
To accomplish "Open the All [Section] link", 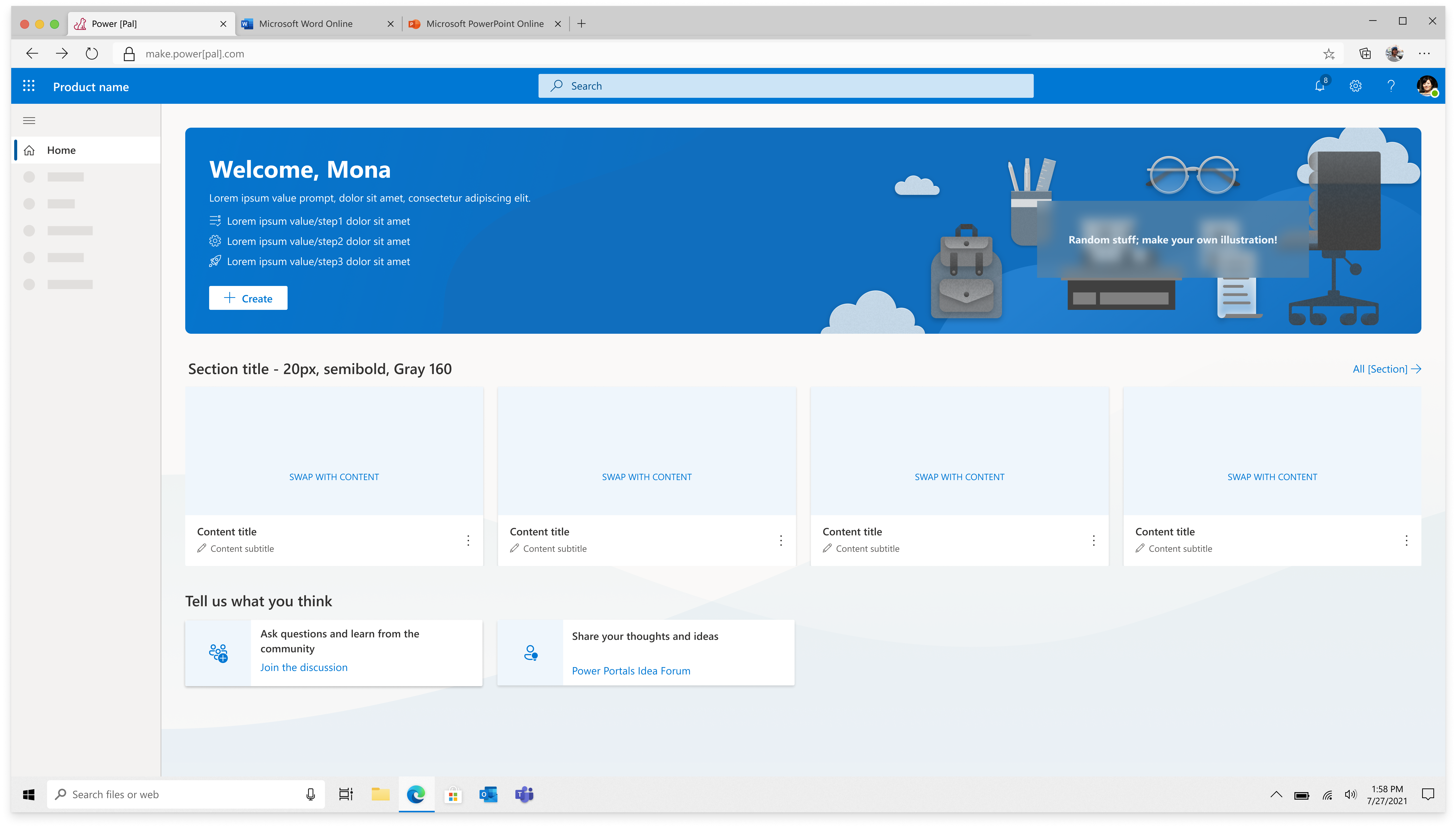I will point(1386,369).
